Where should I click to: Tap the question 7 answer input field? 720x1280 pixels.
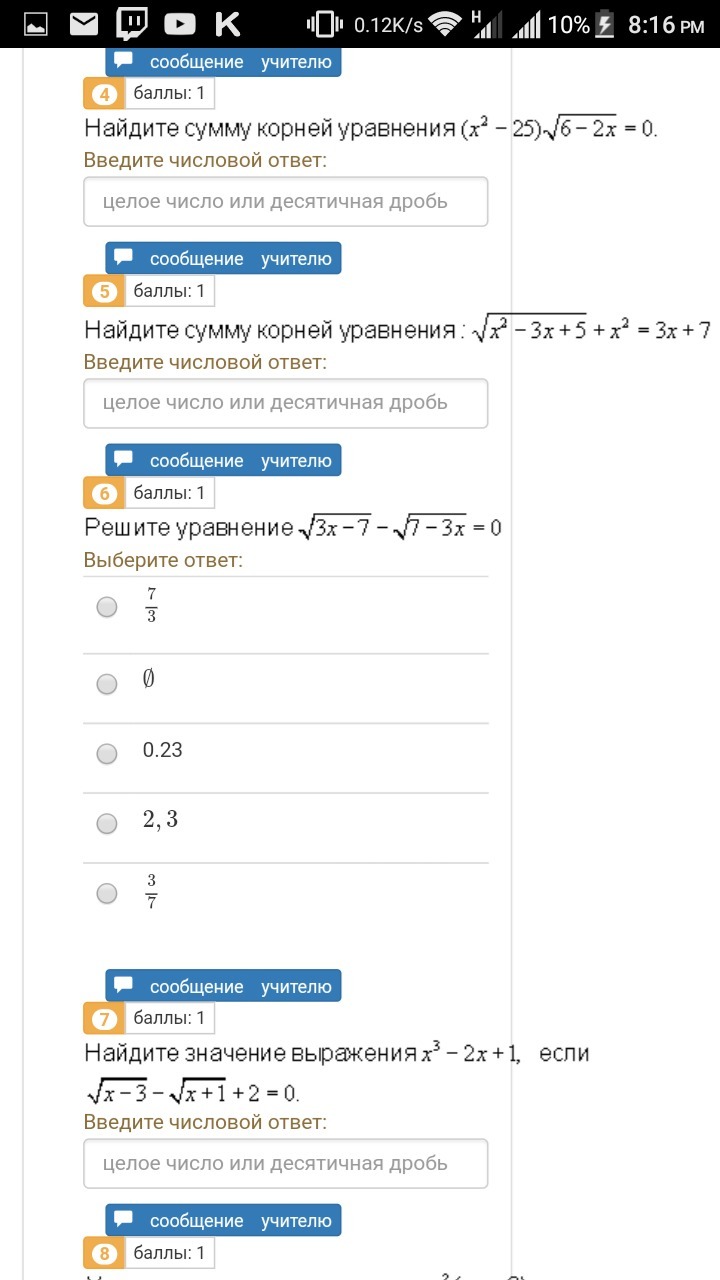coord(286,1164)
